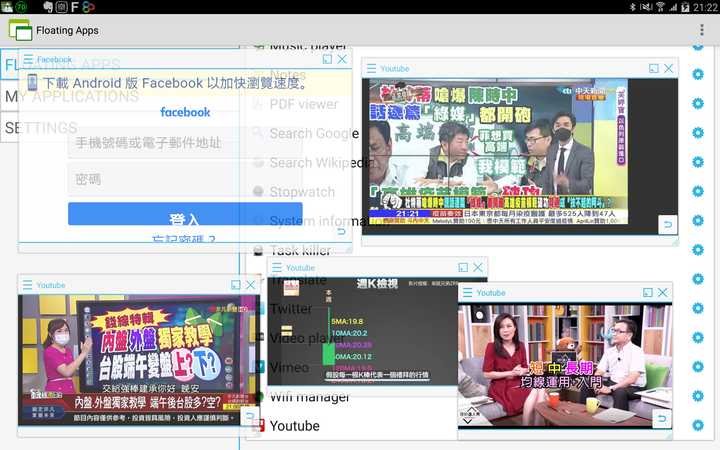Close the Facebook floating window
This screenshot has width=720, height=450.
pos(342,59)
